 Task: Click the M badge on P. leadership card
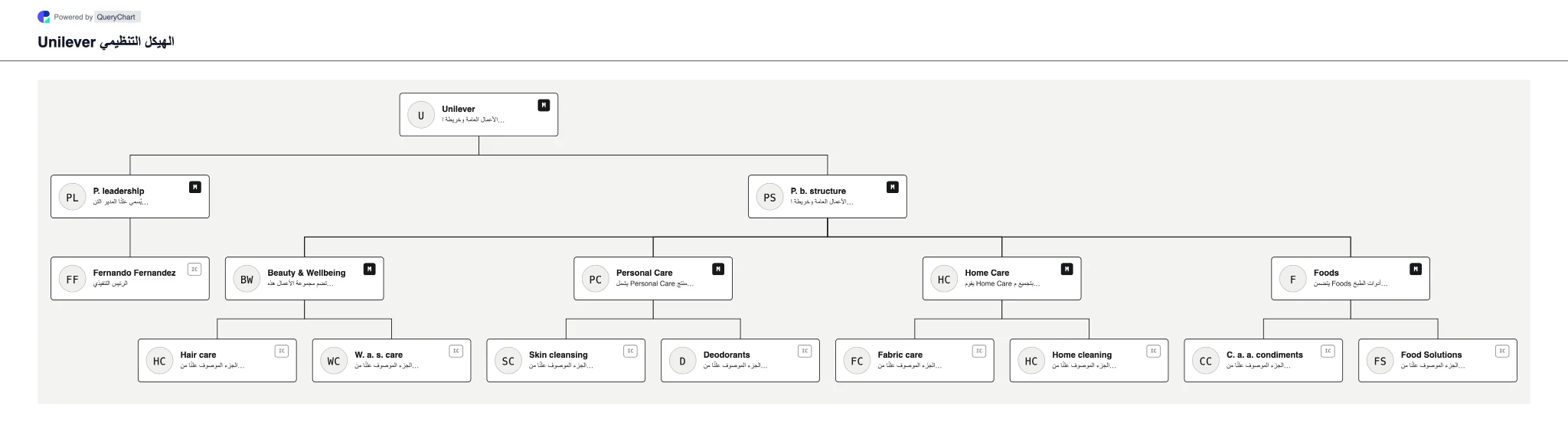click(x=195, y=188)
